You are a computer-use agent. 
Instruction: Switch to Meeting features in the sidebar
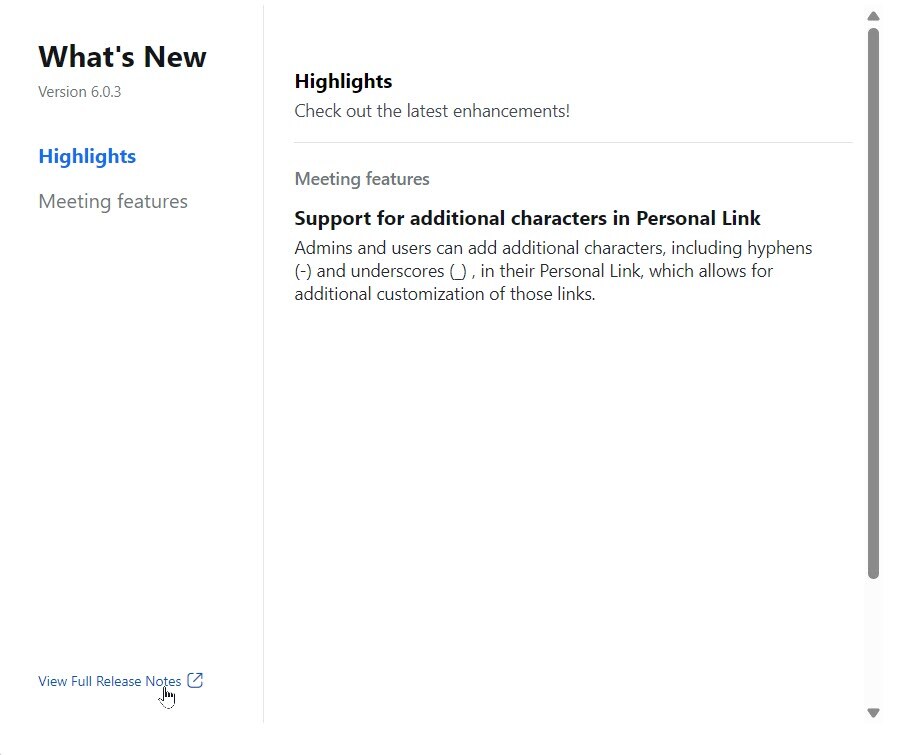click(x=113, y=201)
